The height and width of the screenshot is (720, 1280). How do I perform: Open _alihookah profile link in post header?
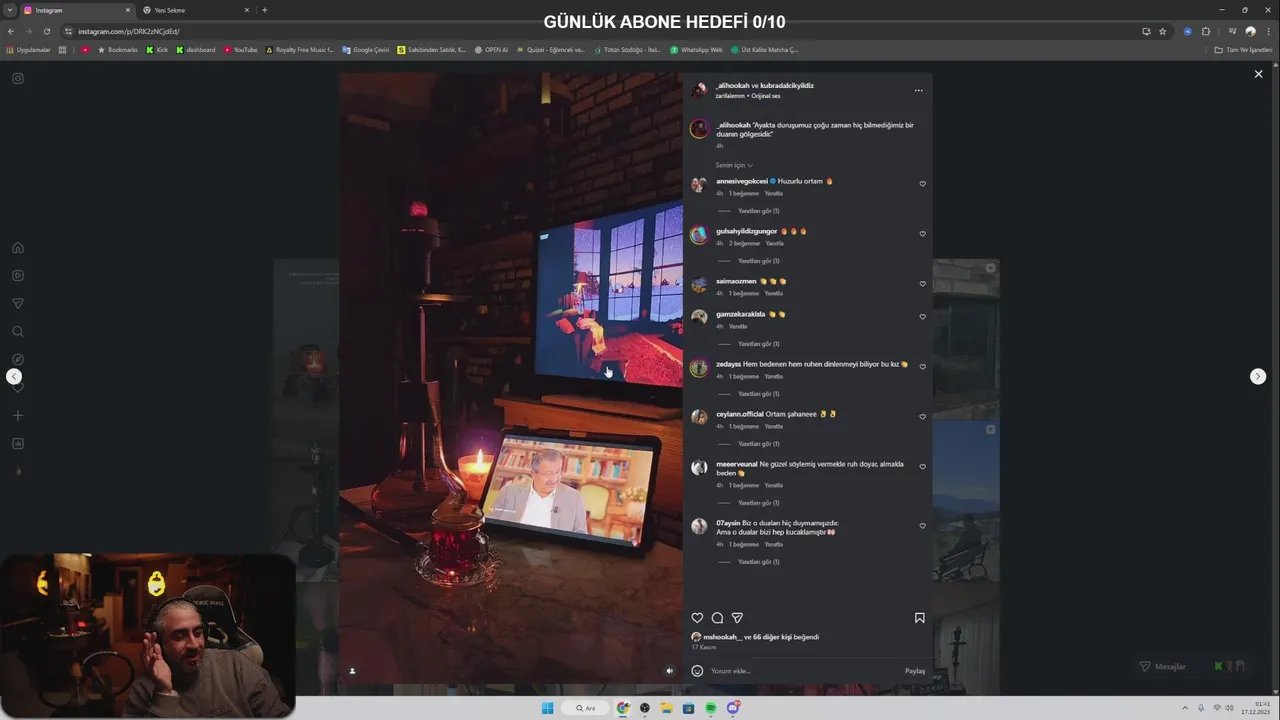(x=732, y=85)
